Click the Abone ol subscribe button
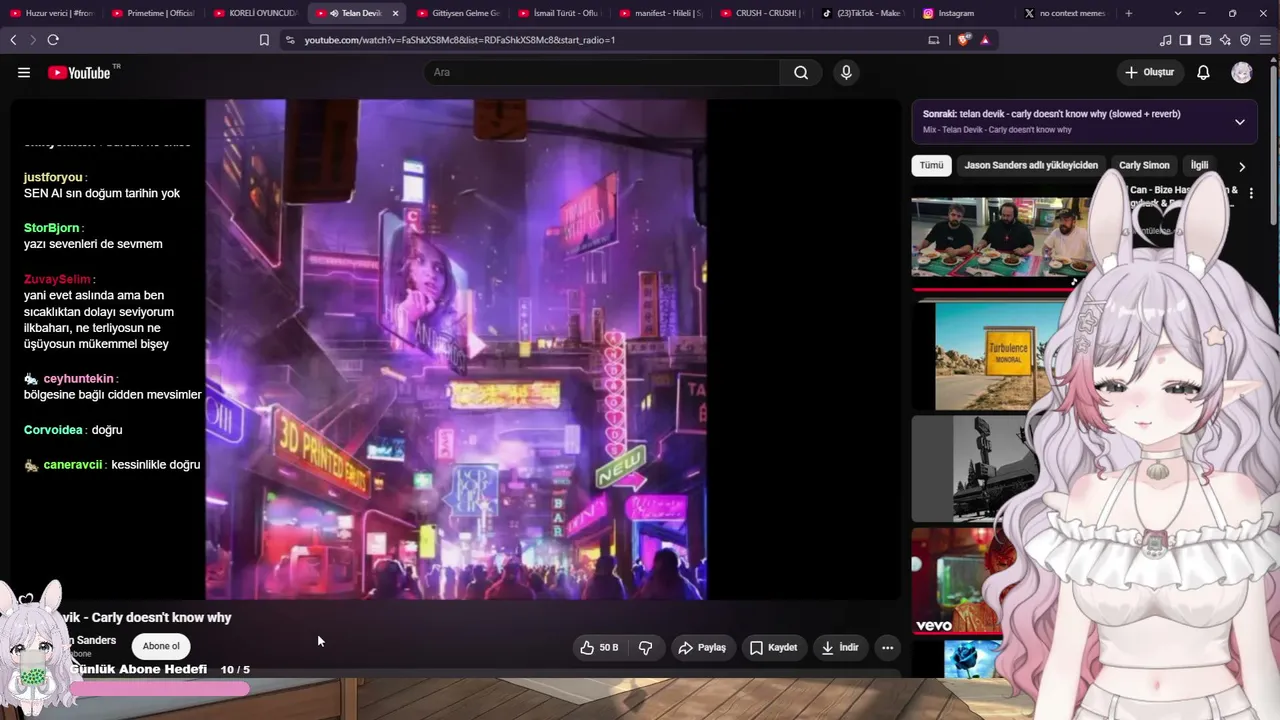Screen dimensions: 1280x720 coord(161,646)
